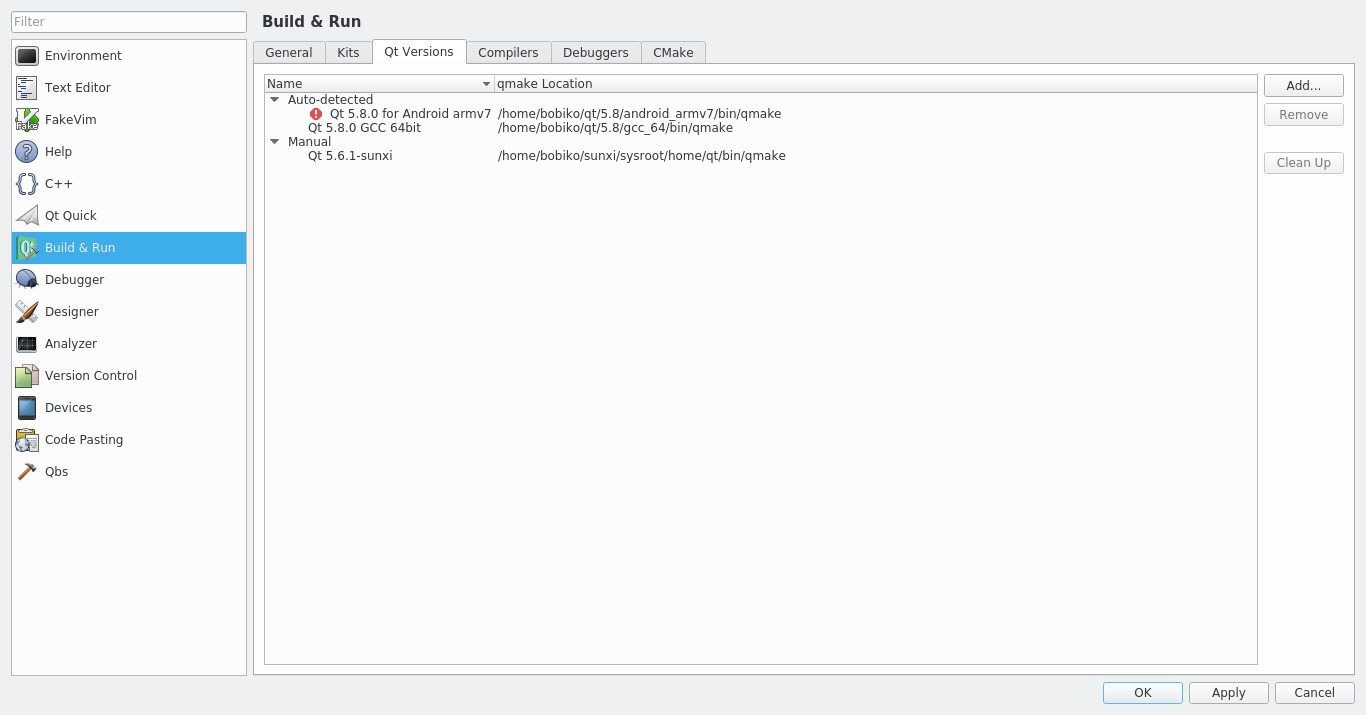Select the Qt Quick category label

(71, 216)
